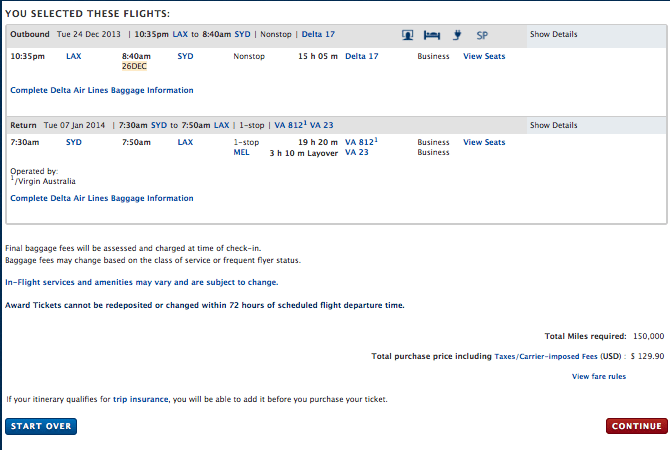
Task: Click Tue 07 Jan 2014 return date
Action: click(x=74, y=125)
